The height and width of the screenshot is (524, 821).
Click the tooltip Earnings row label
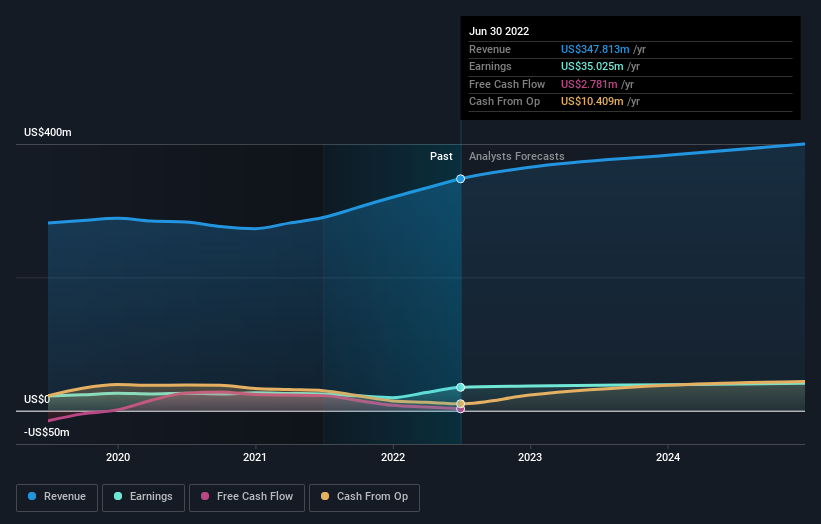click(x=490, y=66)
